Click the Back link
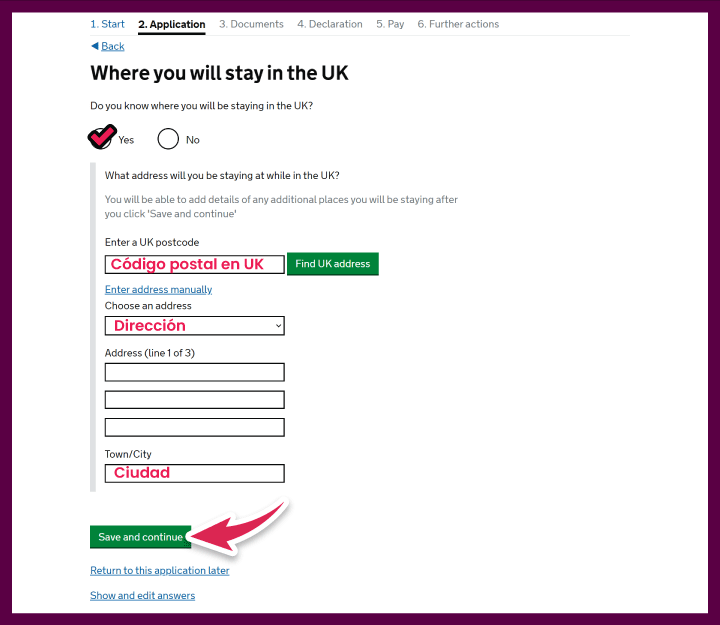This screenshot has height=625, width=720. (113, 46)
